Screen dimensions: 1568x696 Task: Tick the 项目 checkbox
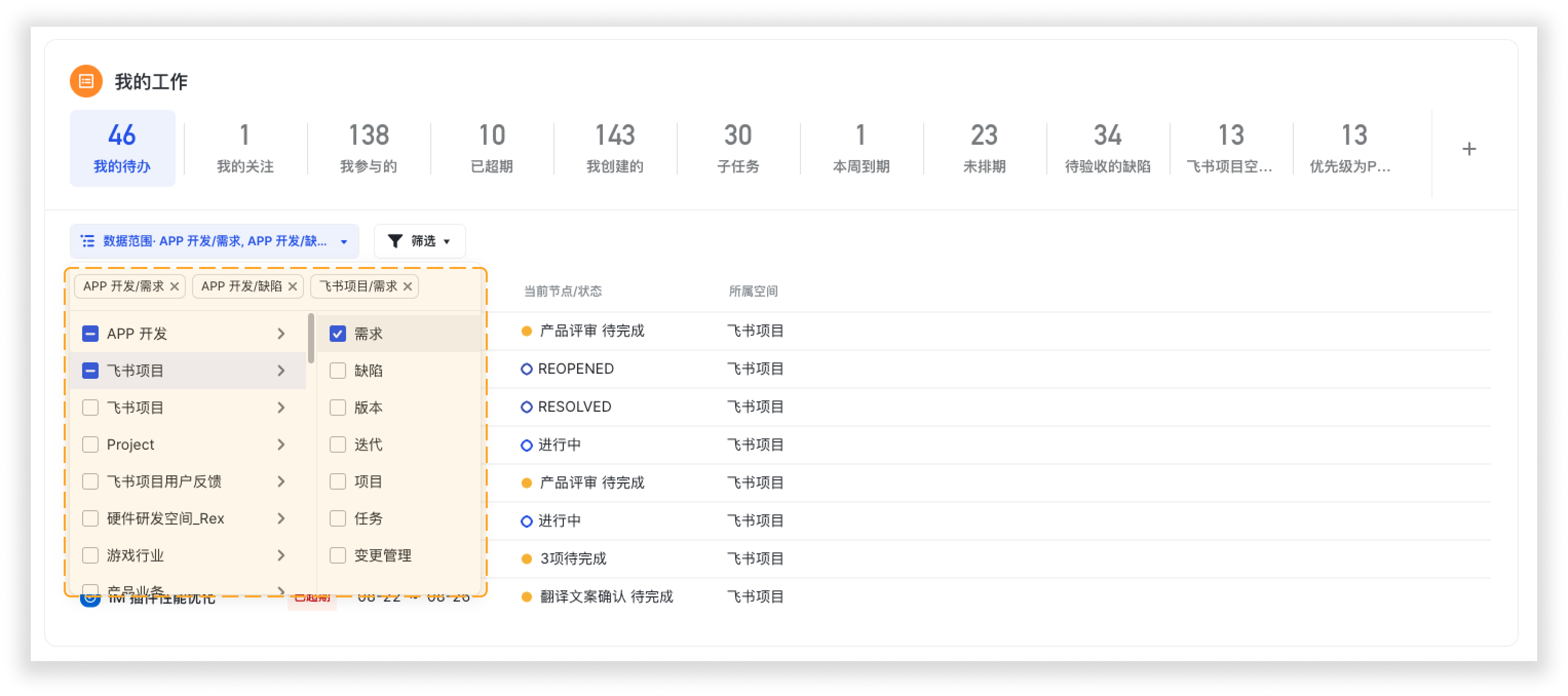point(338,482)
